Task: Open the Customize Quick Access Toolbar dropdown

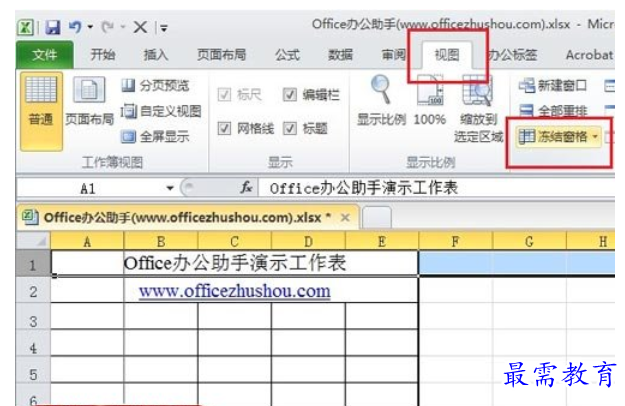Action: click(x=164, y=28)
